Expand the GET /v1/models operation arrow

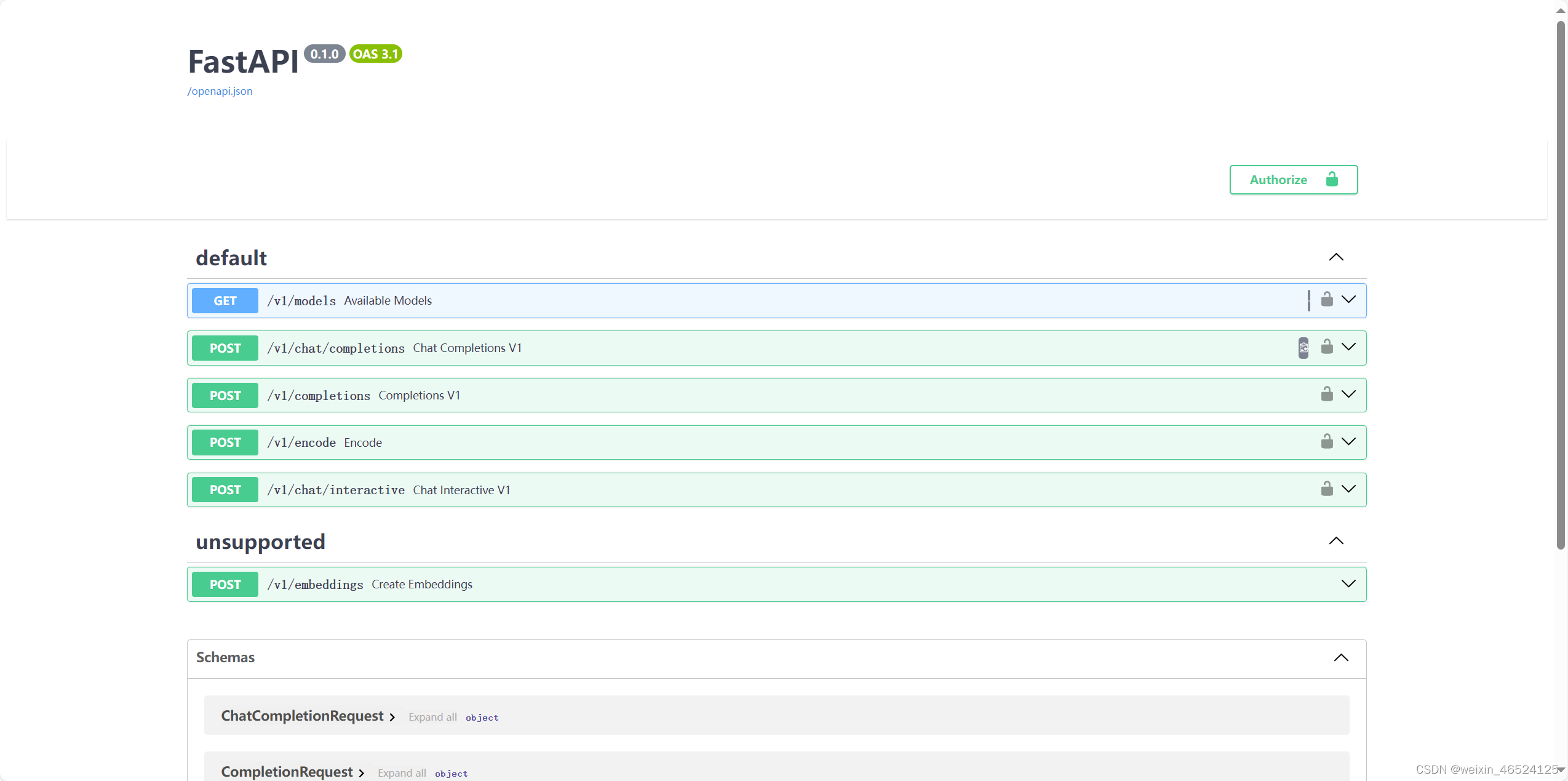click(1348, 300)
